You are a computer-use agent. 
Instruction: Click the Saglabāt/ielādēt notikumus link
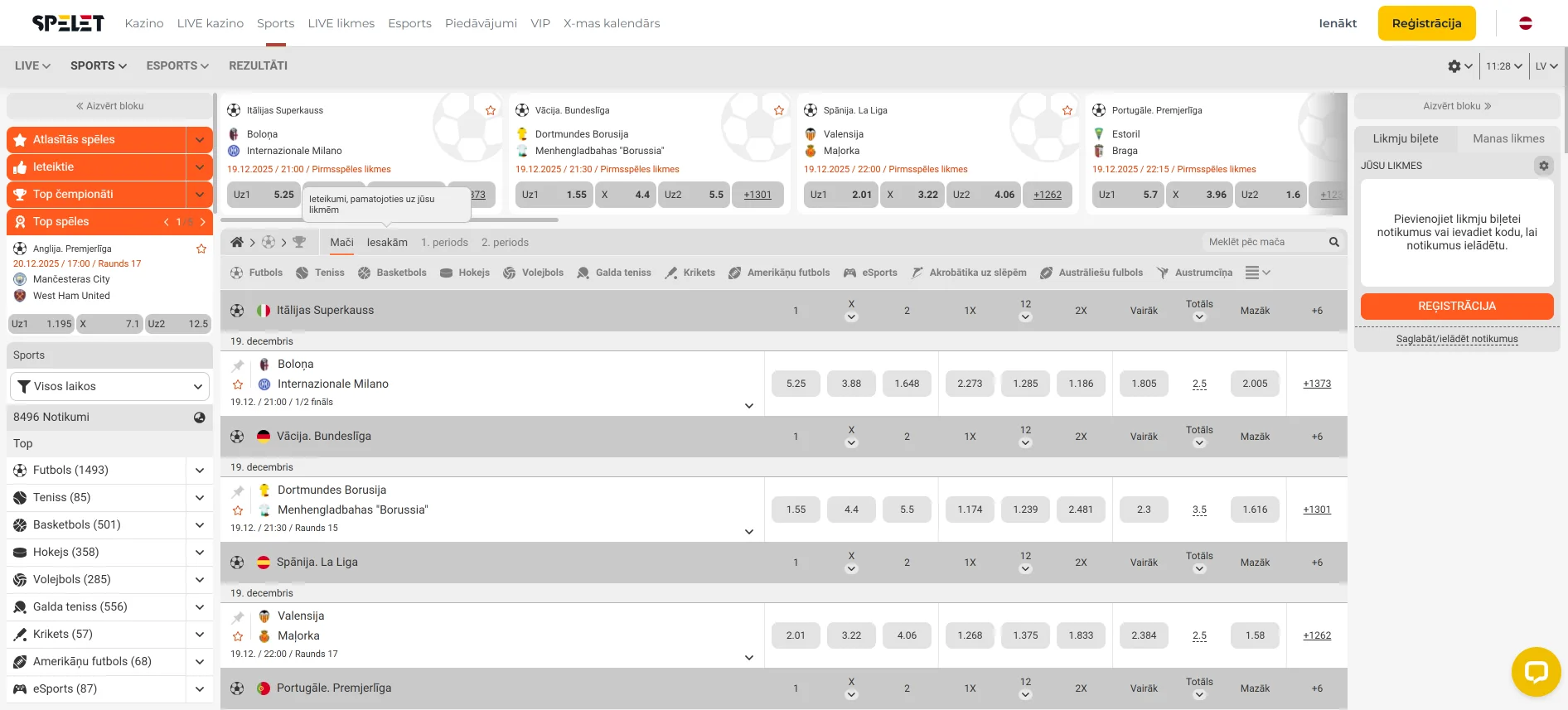pyautogui.click(x=1456, y=339)
